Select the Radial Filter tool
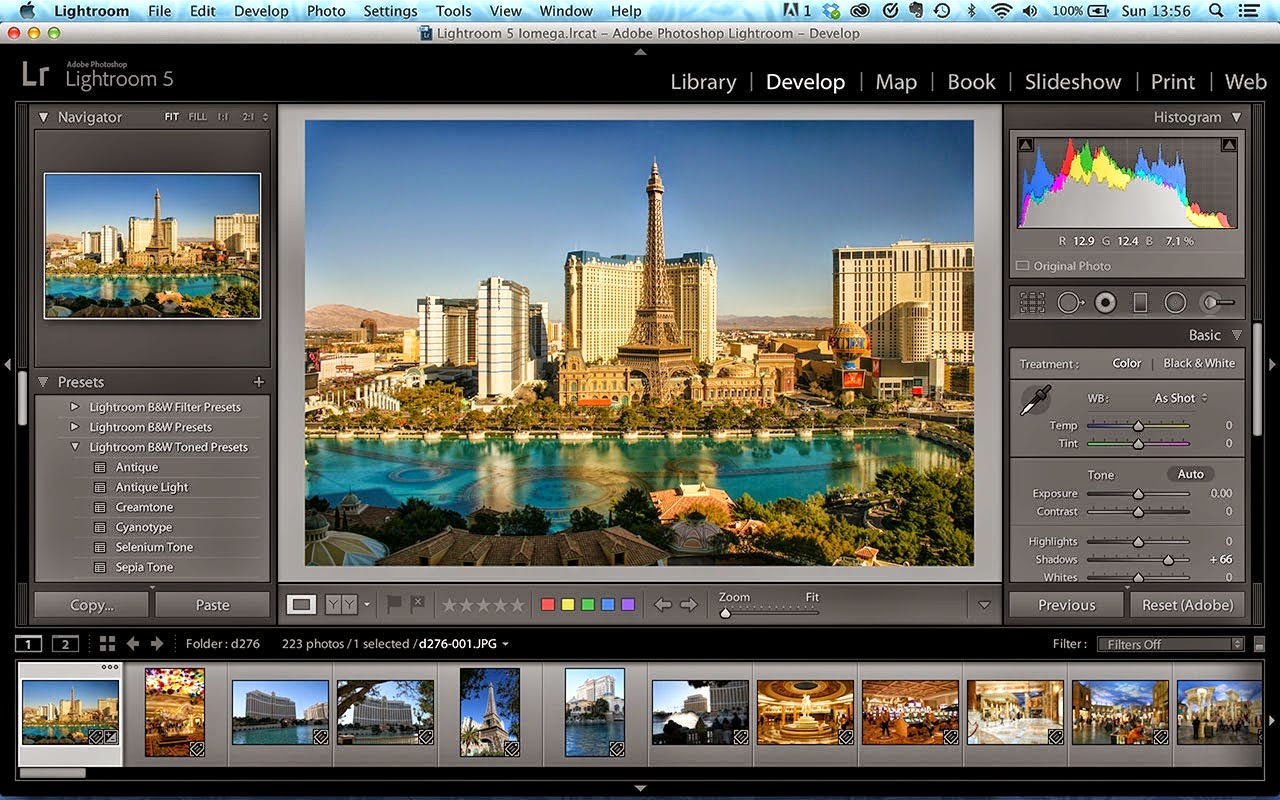 (1176, 302)
